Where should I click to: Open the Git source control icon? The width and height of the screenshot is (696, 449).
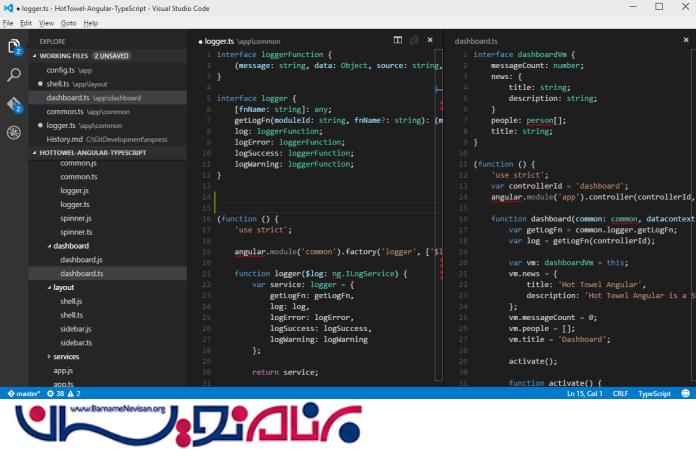[14, 104]
